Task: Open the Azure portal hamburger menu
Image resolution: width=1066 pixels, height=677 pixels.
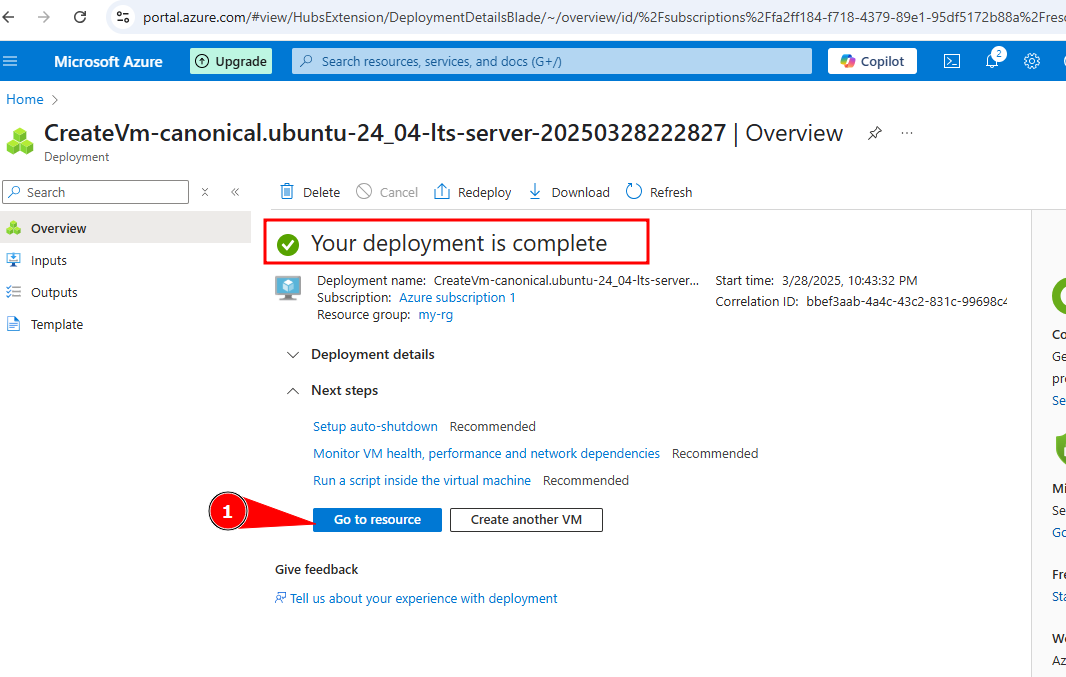Action: coord(10,61)
